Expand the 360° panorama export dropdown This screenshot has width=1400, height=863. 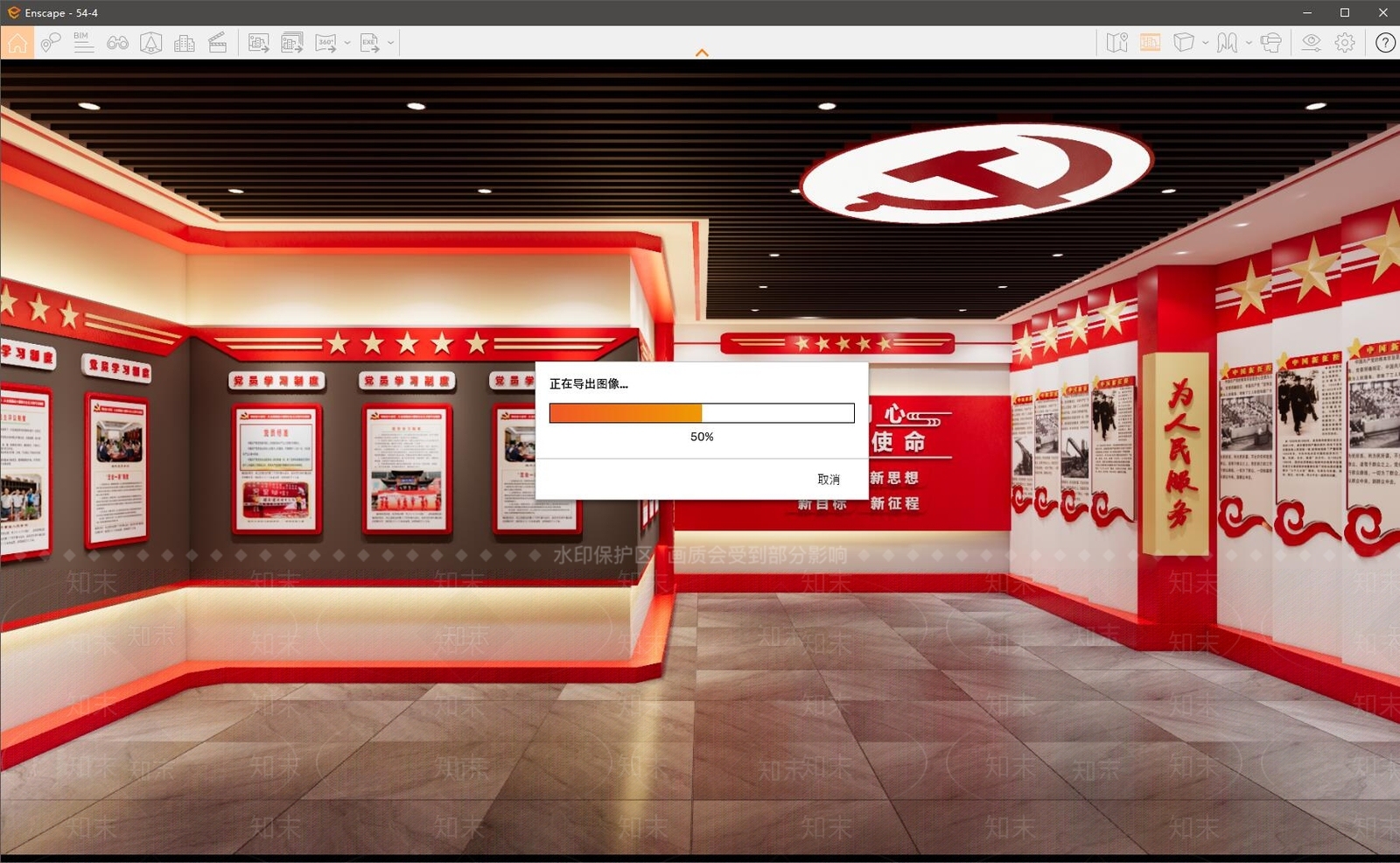[347, 43]
